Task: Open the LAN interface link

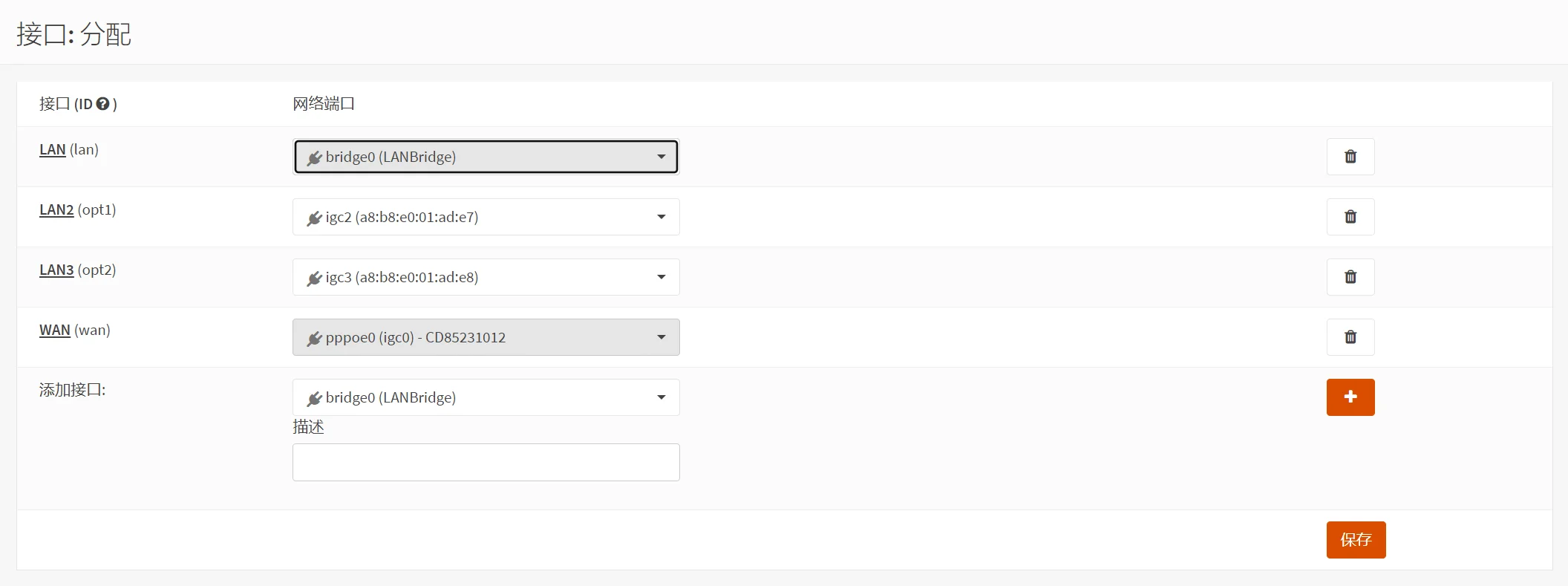Action: [53, 149]
